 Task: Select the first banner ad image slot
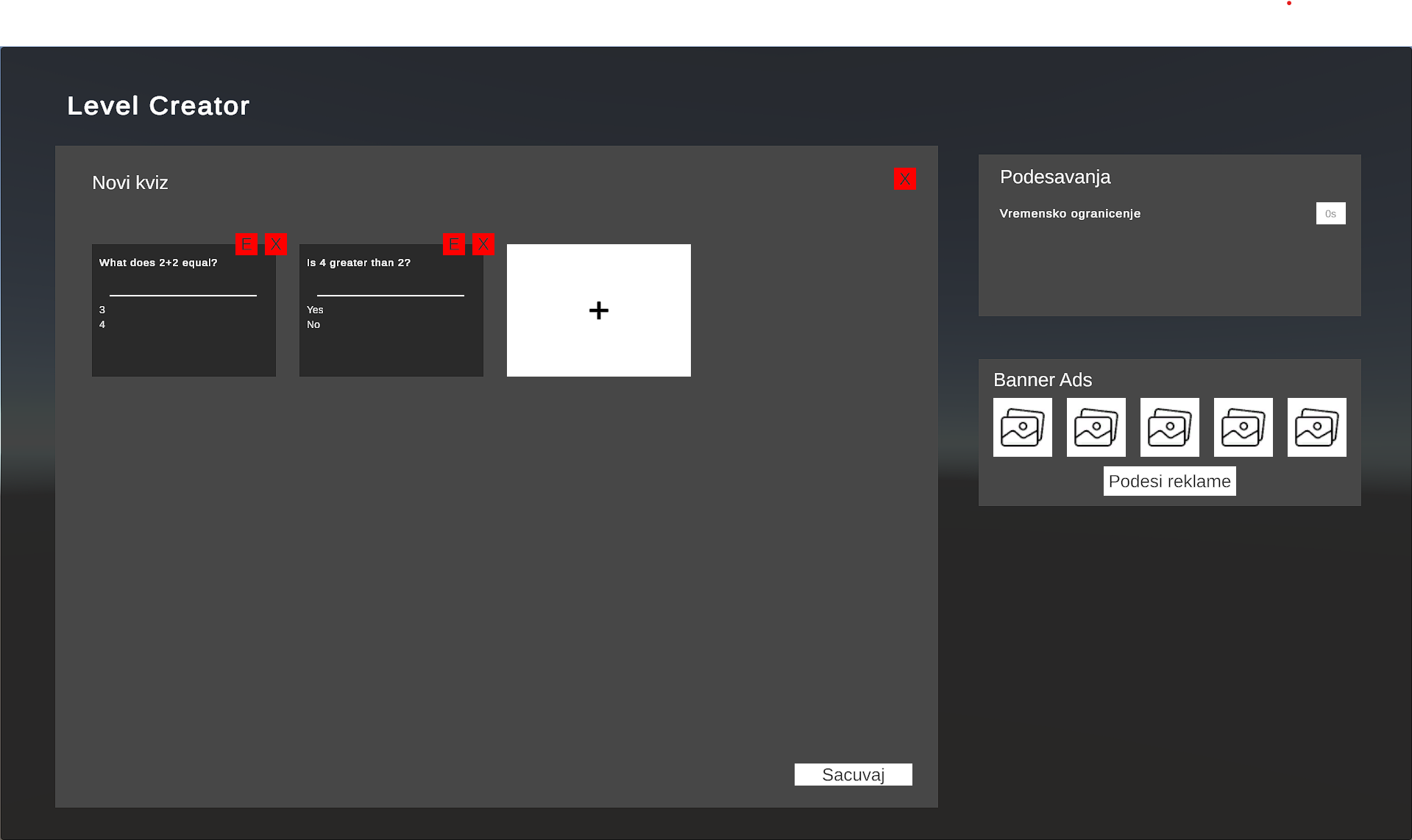[x=1023, y=427]
